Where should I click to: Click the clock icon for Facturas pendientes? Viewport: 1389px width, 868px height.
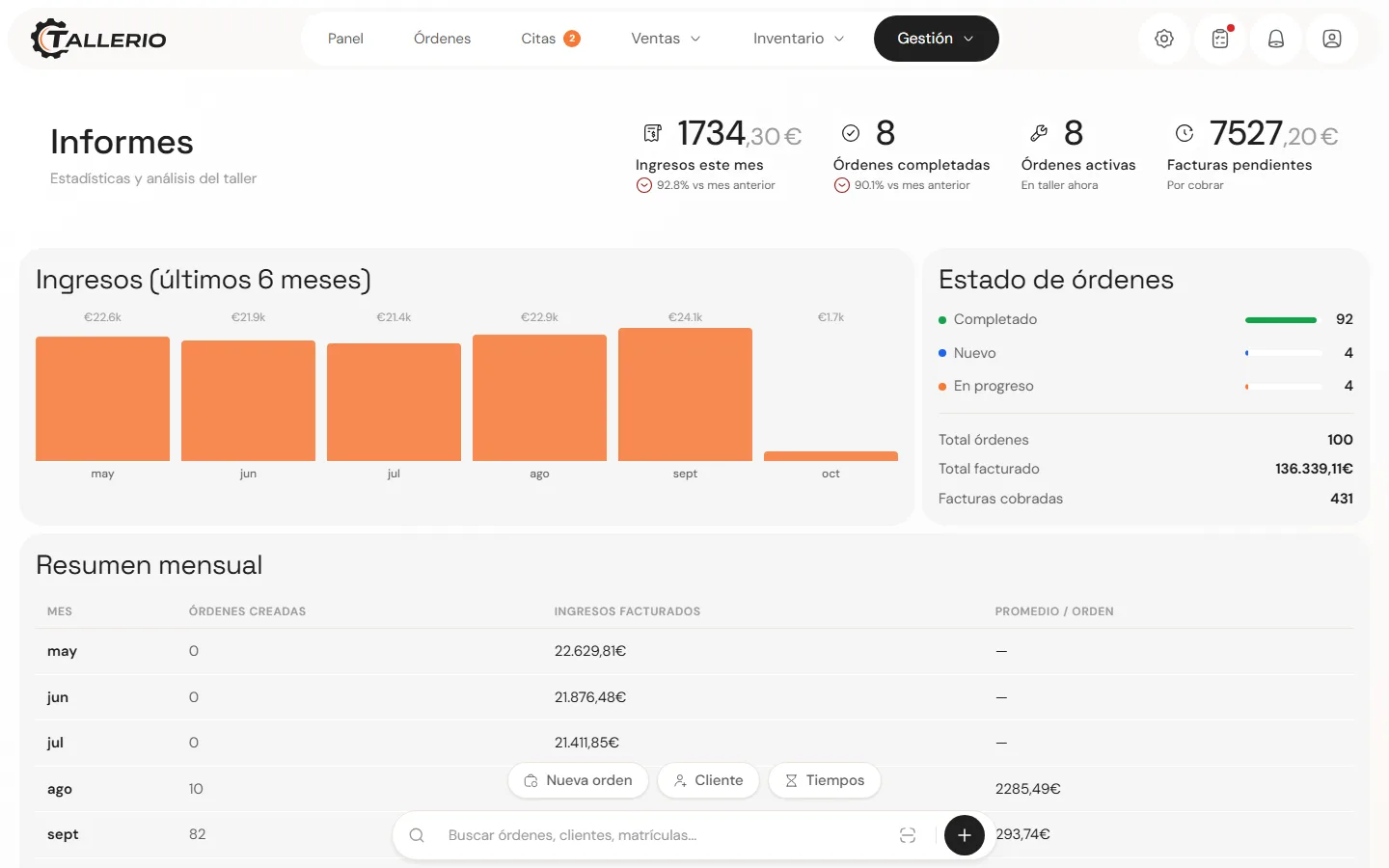[1185, 133]
